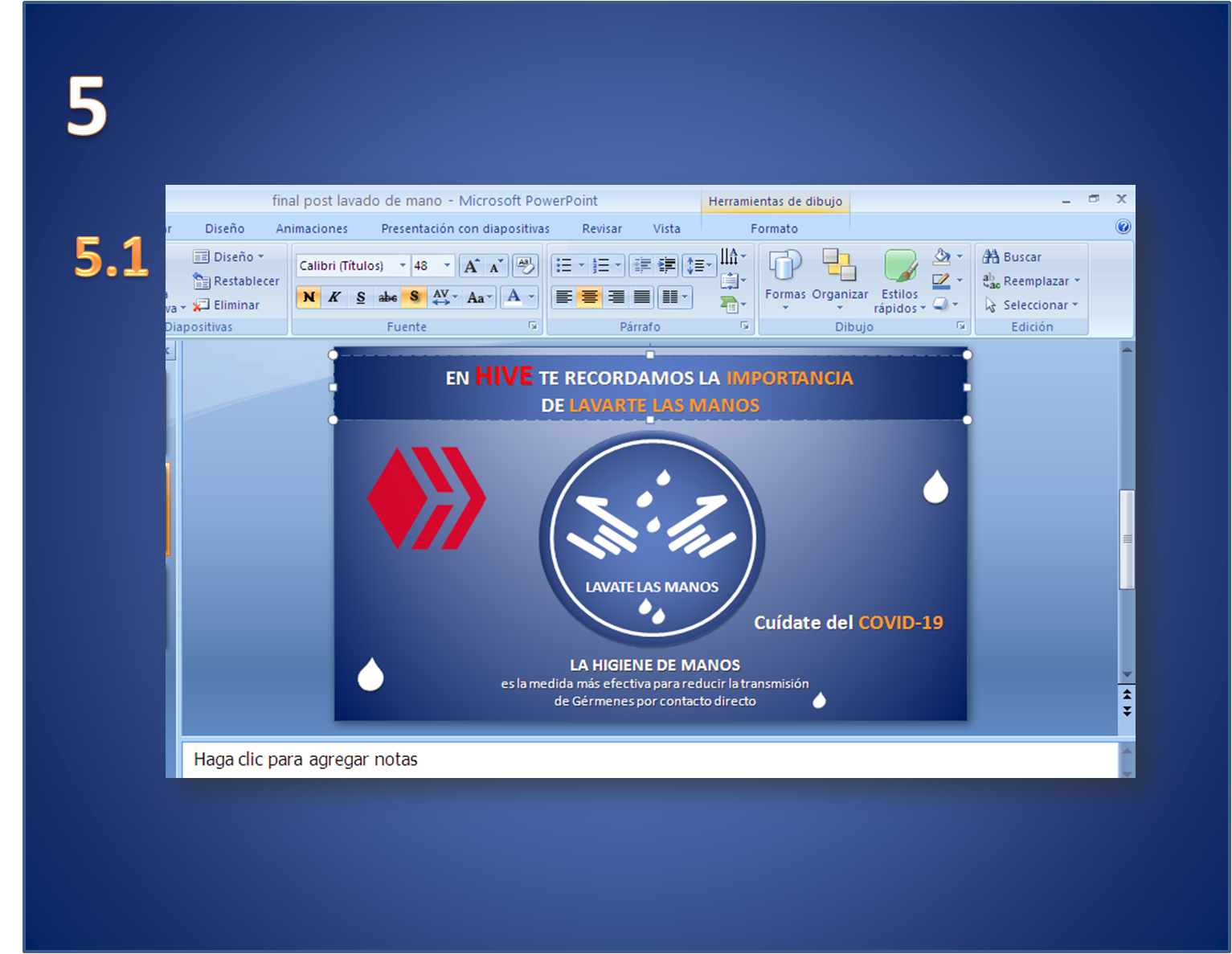Open font name Calibri dropdown
The width and height of the screenshot is (1232, 954).
coord(403,266)
